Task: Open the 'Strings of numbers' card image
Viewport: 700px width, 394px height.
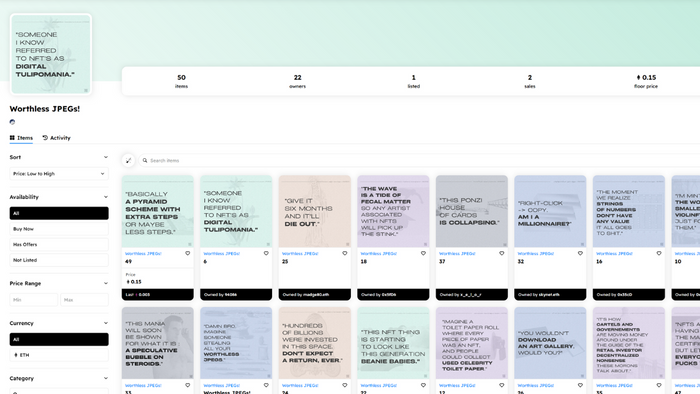Action: pos(629,212)
